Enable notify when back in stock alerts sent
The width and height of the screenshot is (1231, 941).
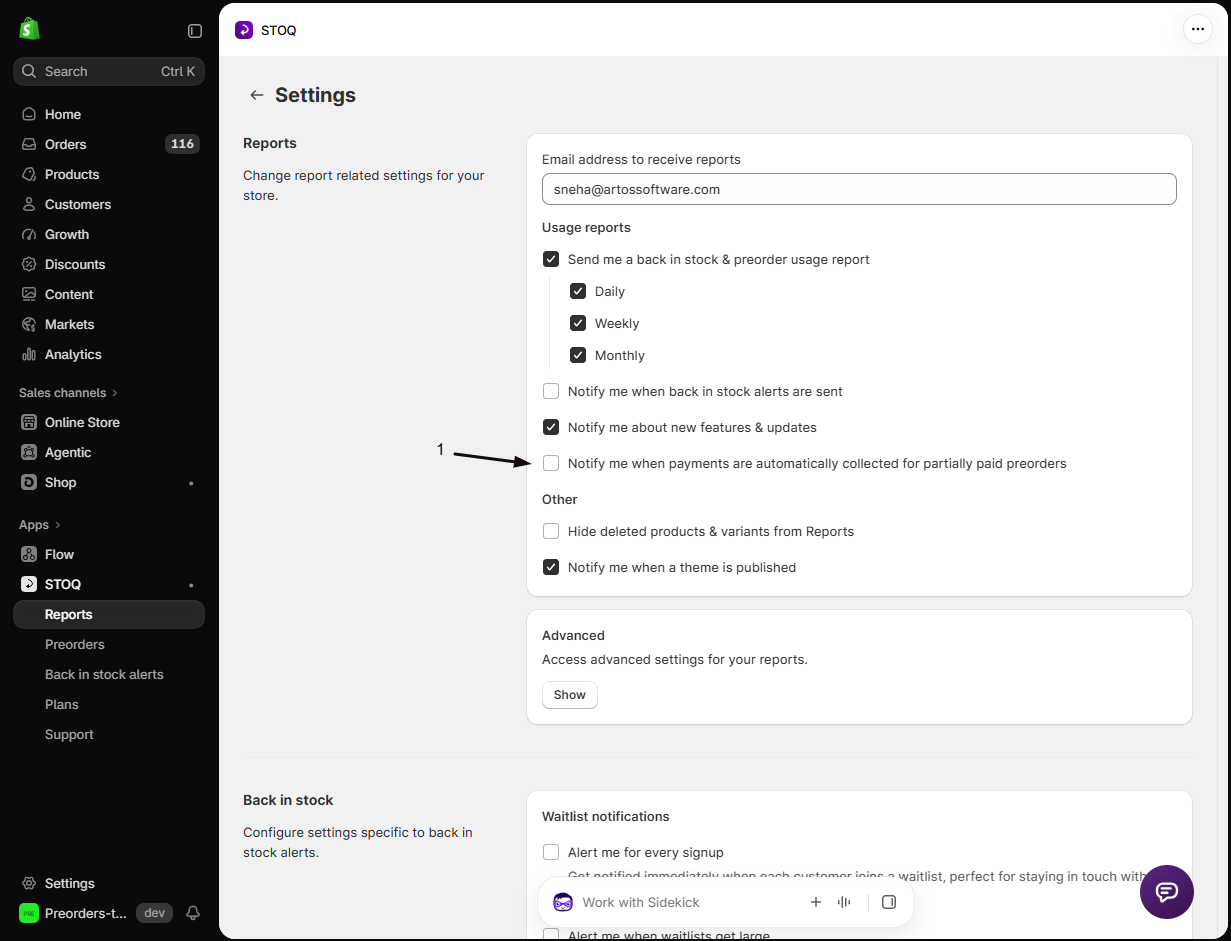pos(551,391)
